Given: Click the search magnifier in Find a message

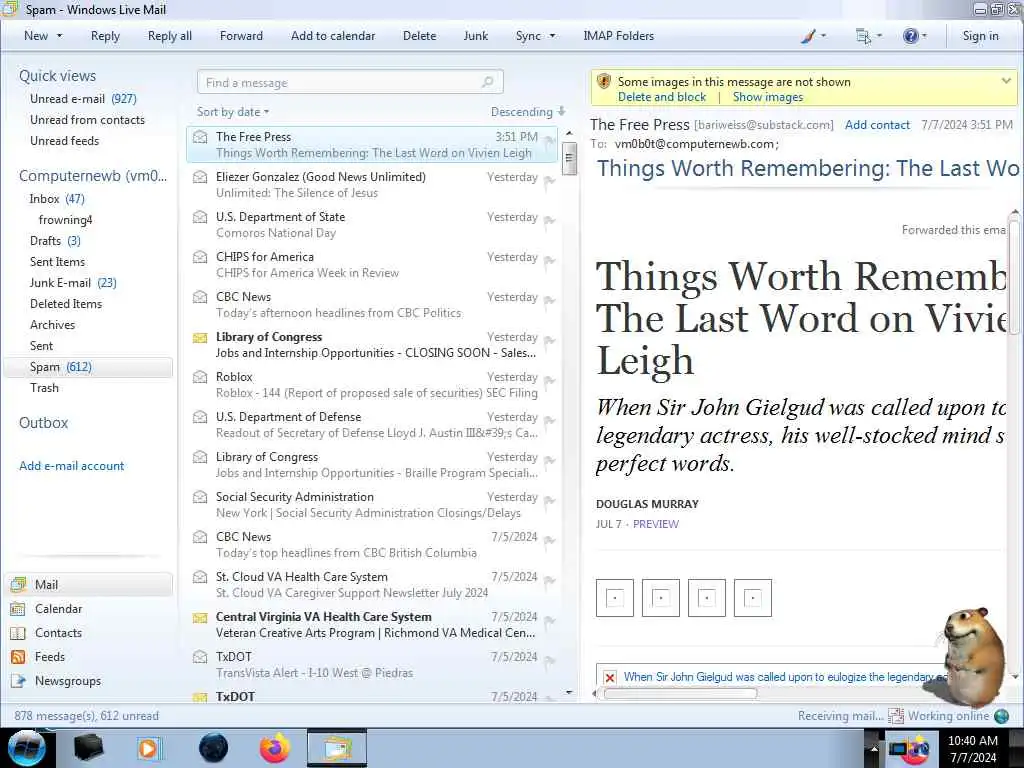Looking at the screenshot, I should 487,82.
